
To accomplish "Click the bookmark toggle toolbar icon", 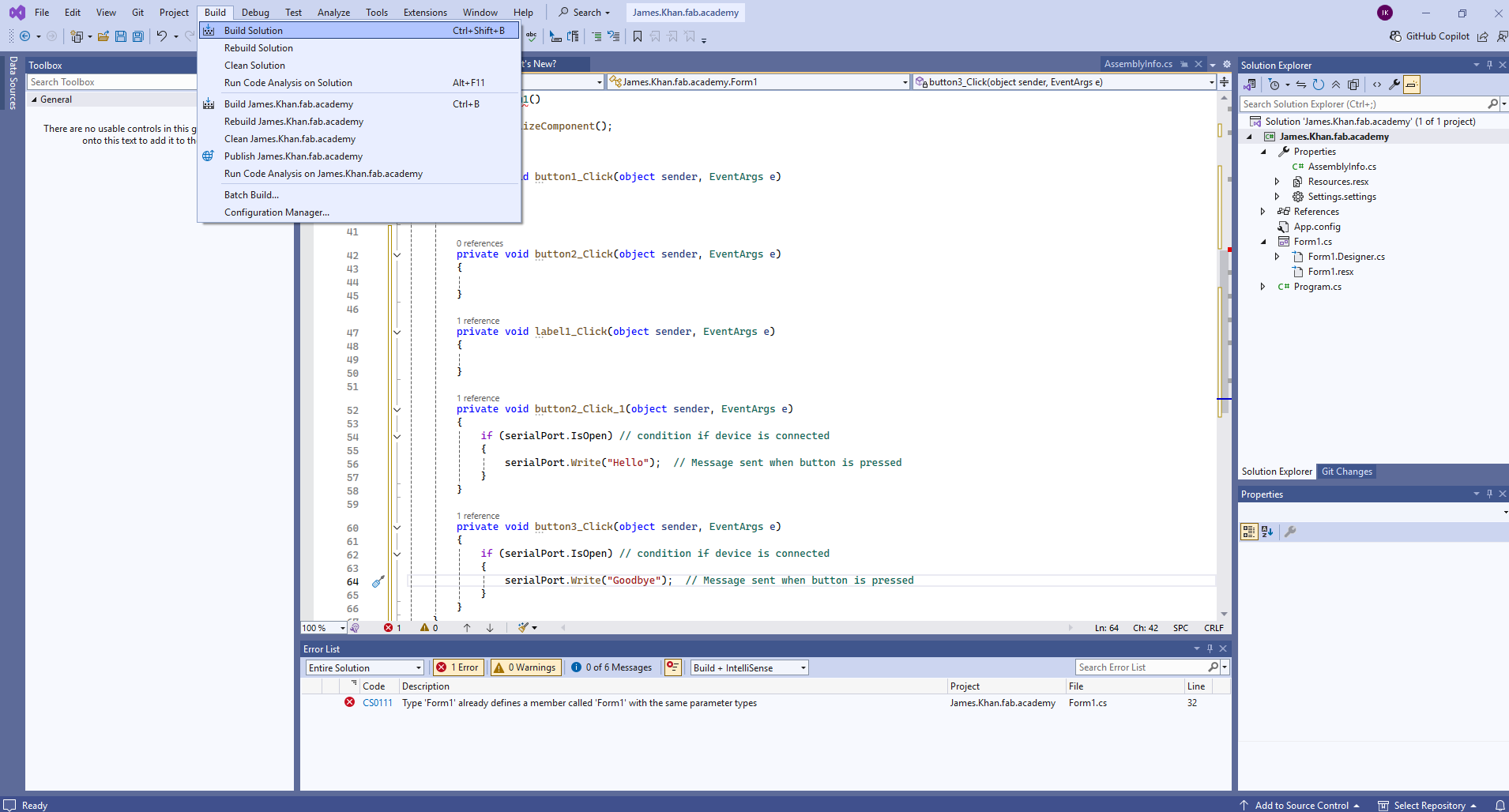I will click(x=638, y=36).
